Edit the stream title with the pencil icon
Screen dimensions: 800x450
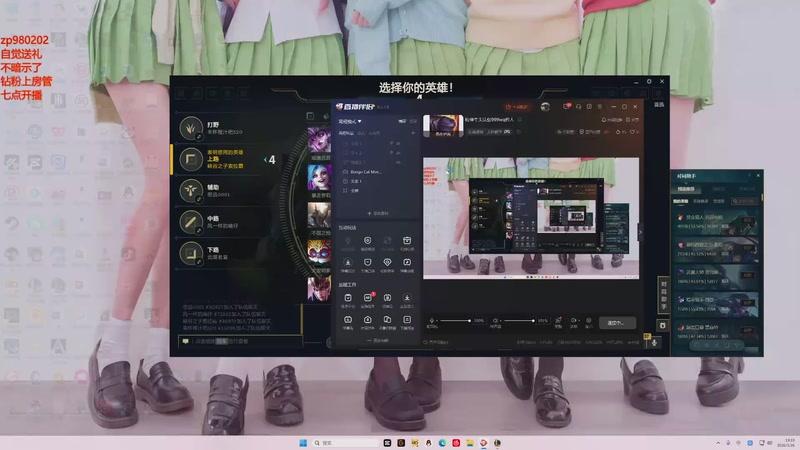point(520,119)
